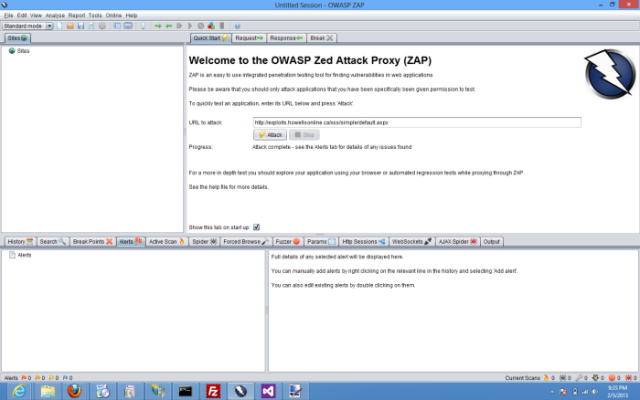Click the Attack button
The height and width of the screenshot is (400, 640).
pos(270,135)
